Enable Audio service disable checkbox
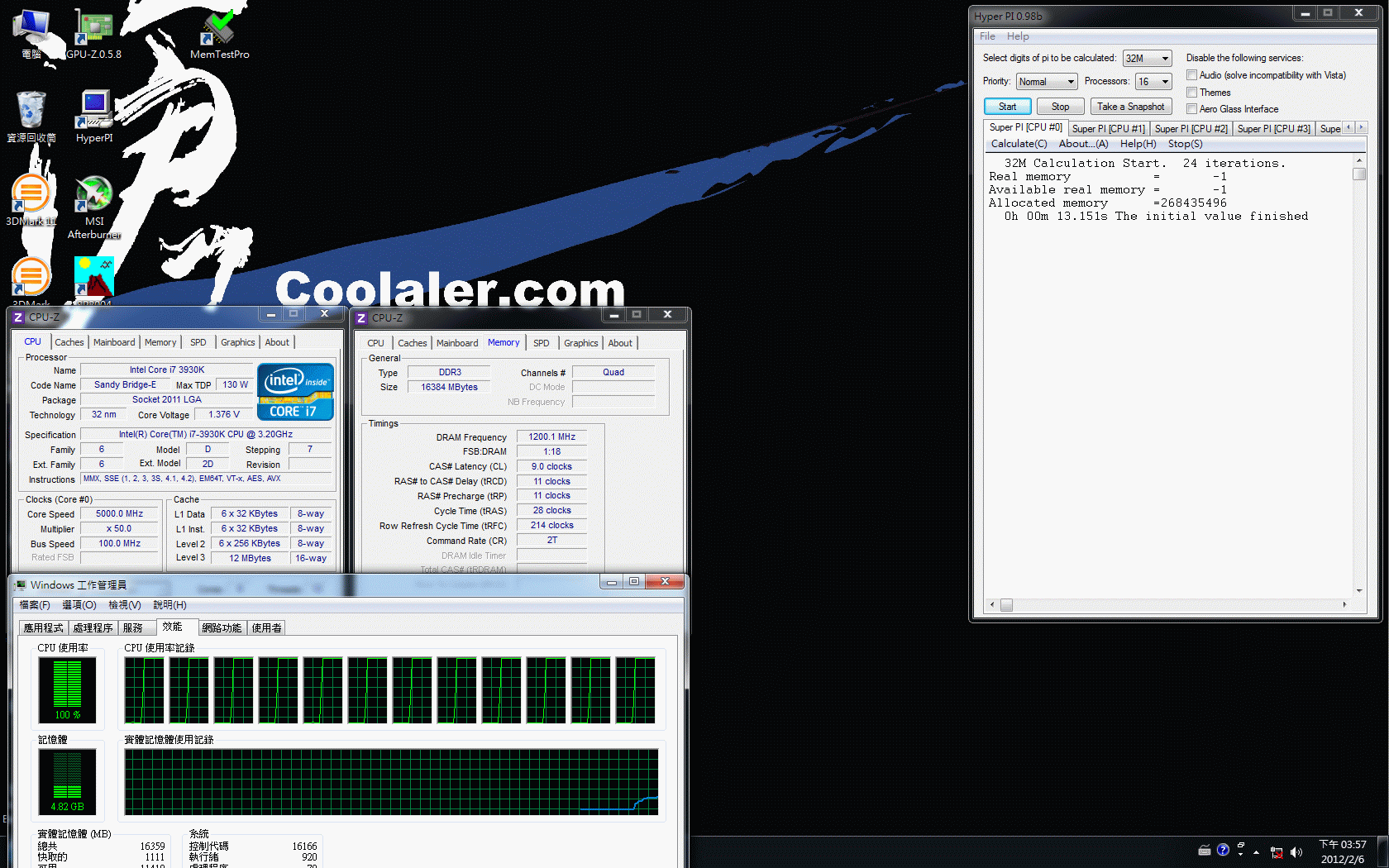The height and width of the screenshot is (868, 1389). (1192, 75)
